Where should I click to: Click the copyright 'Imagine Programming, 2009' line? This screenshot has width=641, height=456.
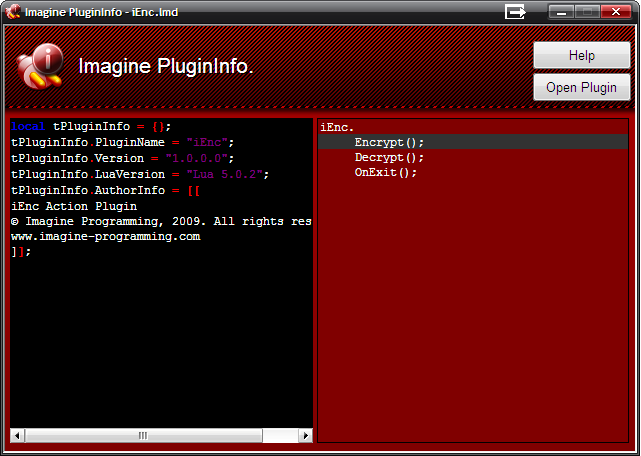(x=161, y=221)
